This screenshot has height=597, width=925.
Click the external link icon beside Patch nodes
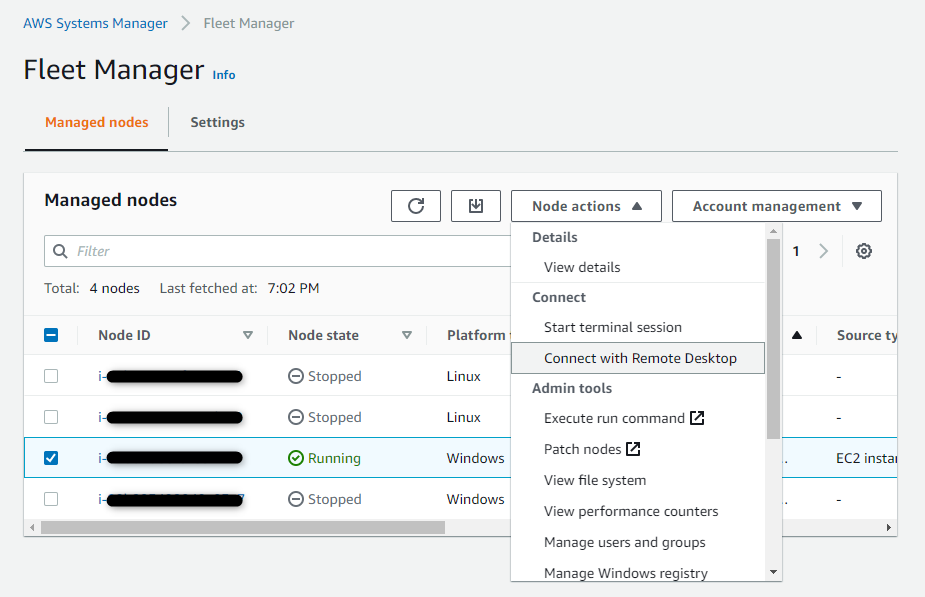[x=633, y=449]
